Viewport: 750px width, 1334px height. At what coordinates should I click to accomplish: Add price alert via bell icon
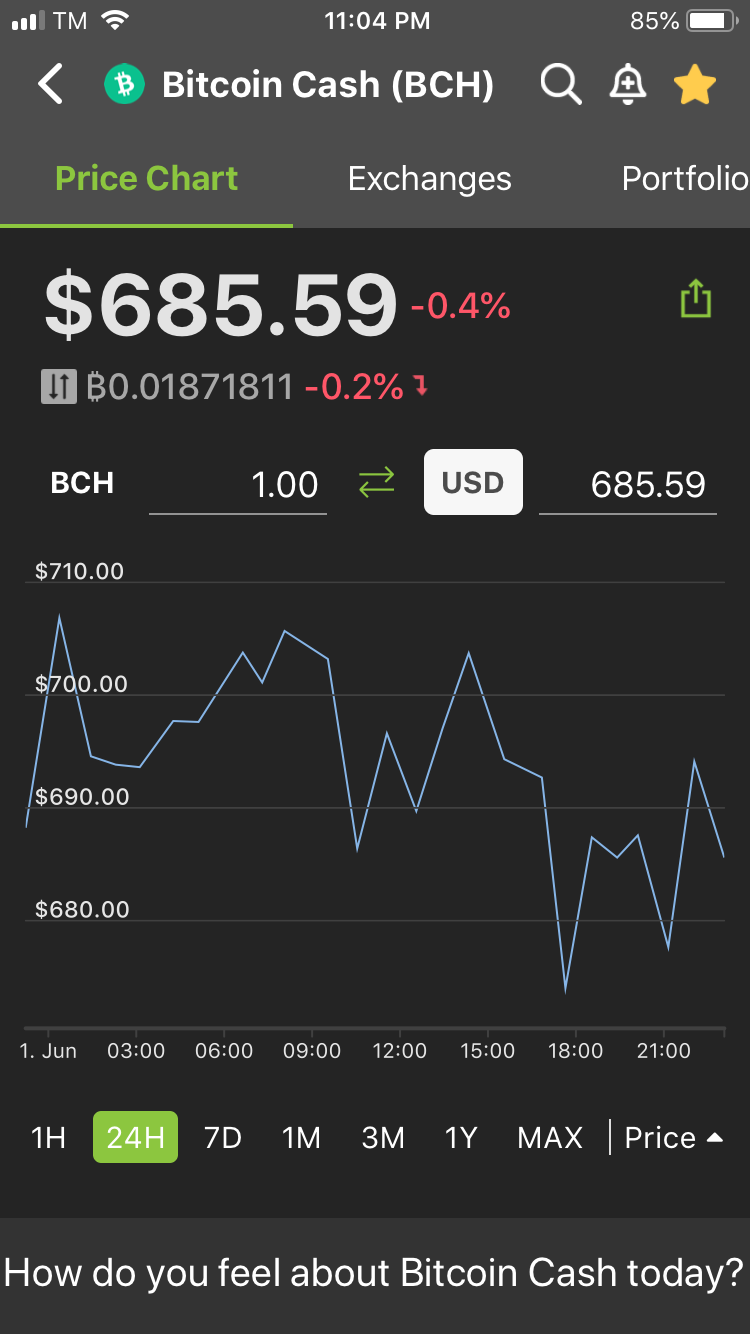[627, 85]
